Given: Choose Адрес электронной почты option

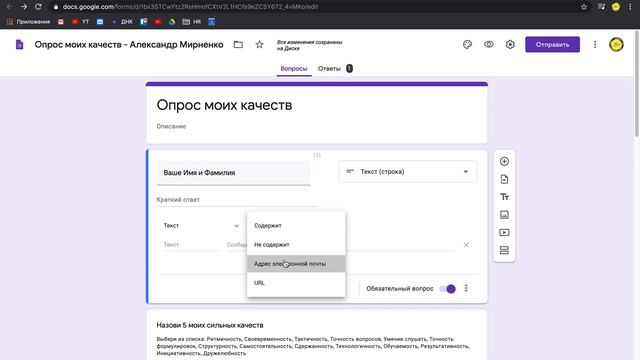Looking at the screenshot, I should pos(296,264).
